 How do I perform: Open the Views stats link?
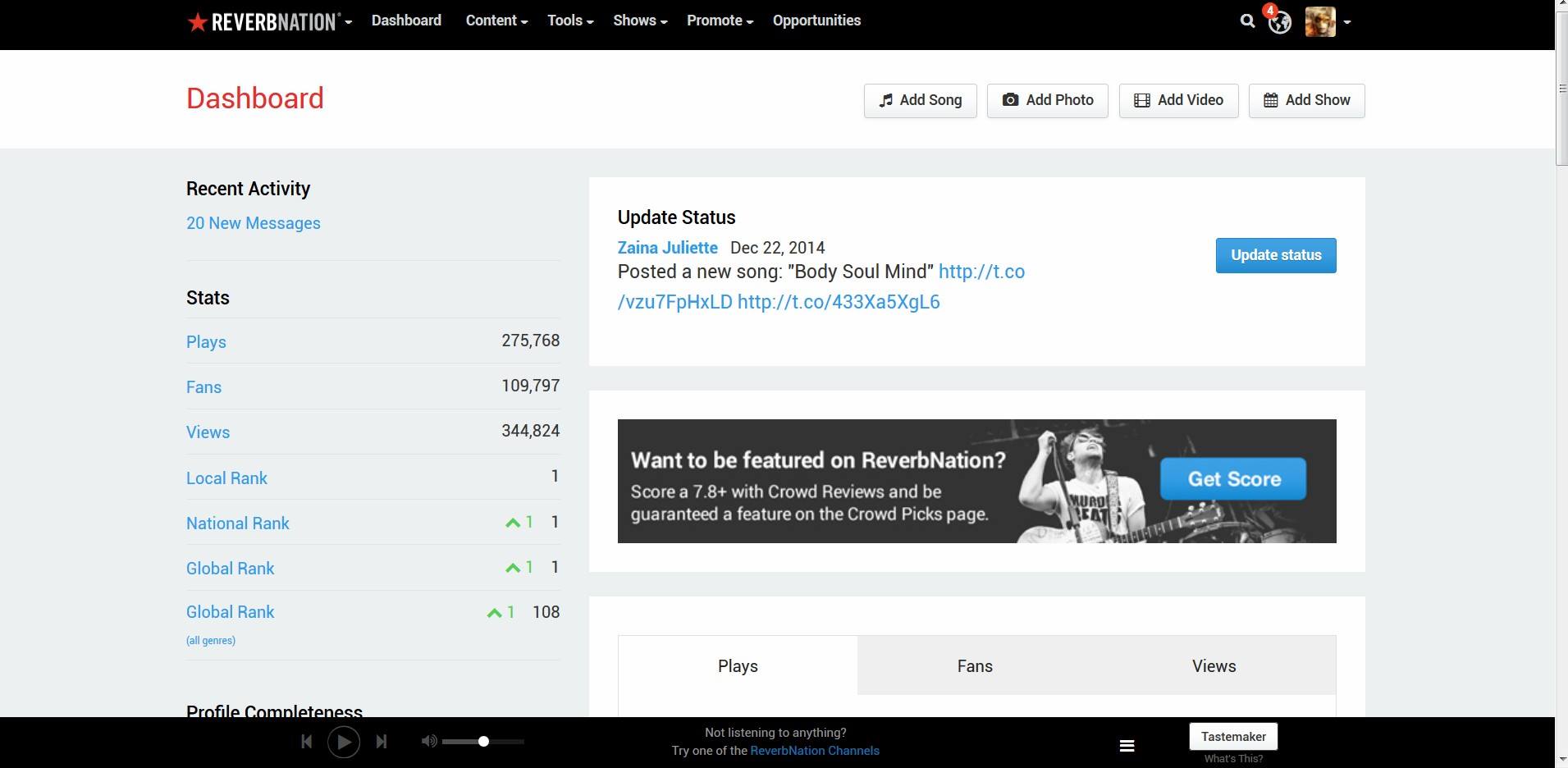pyautogui.click(x=208, y=432)
